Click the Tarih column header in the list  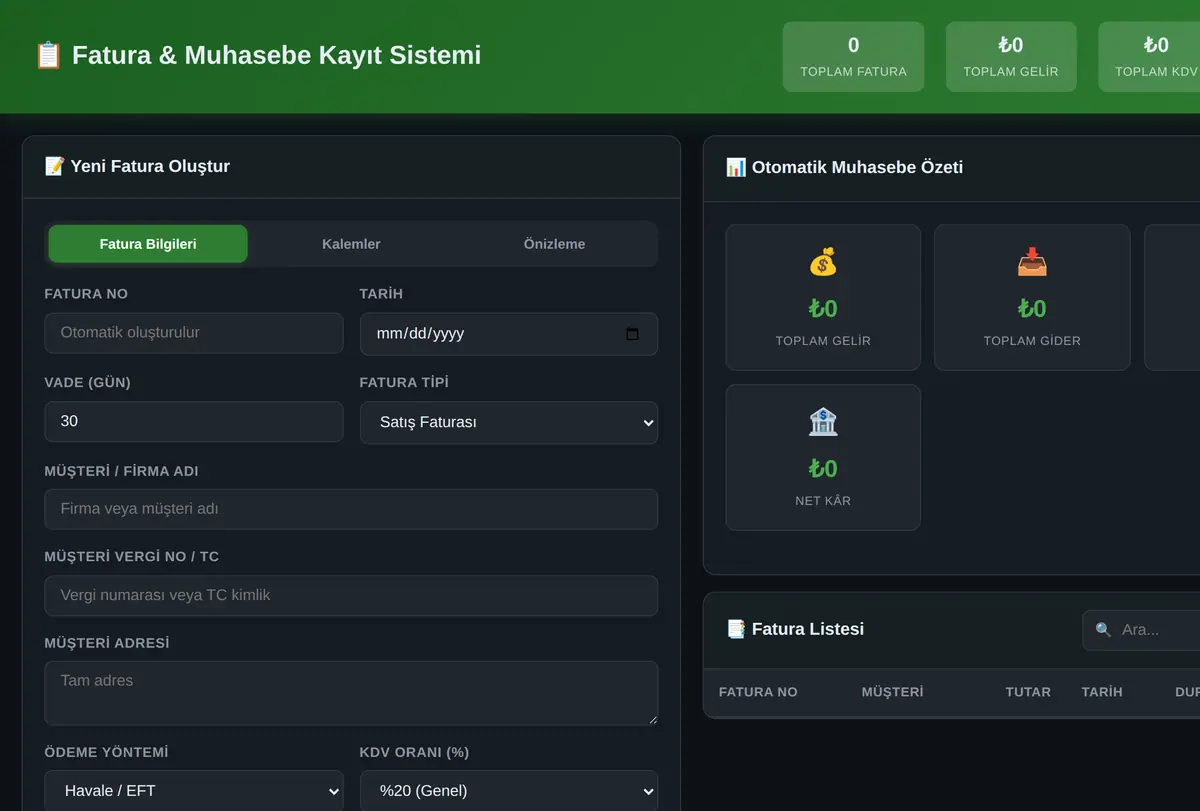point(1102,692)
